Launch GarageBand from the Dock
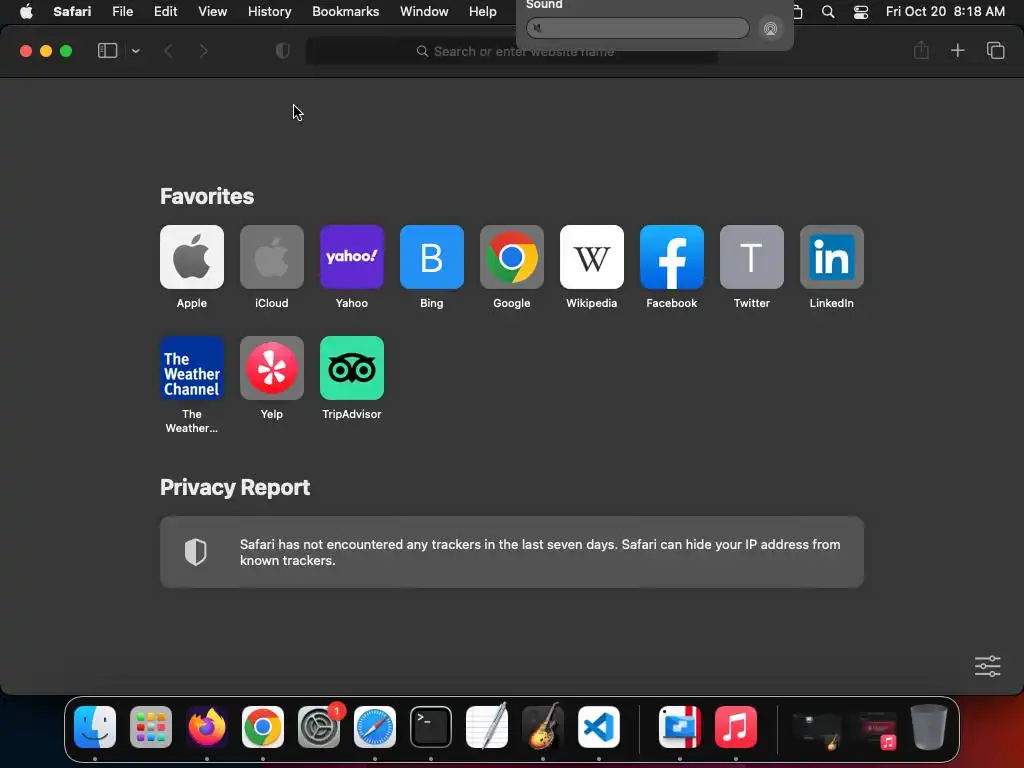The height and width of the screenshot is (768, 1024). (x=543, y=726)
